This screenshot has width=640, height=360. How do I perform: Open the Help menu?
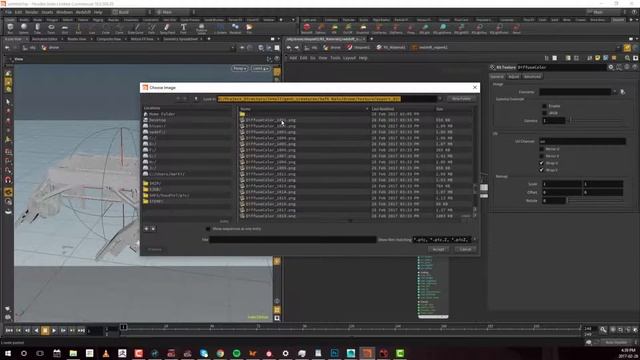pyautogui.click(x=98, y=12)
